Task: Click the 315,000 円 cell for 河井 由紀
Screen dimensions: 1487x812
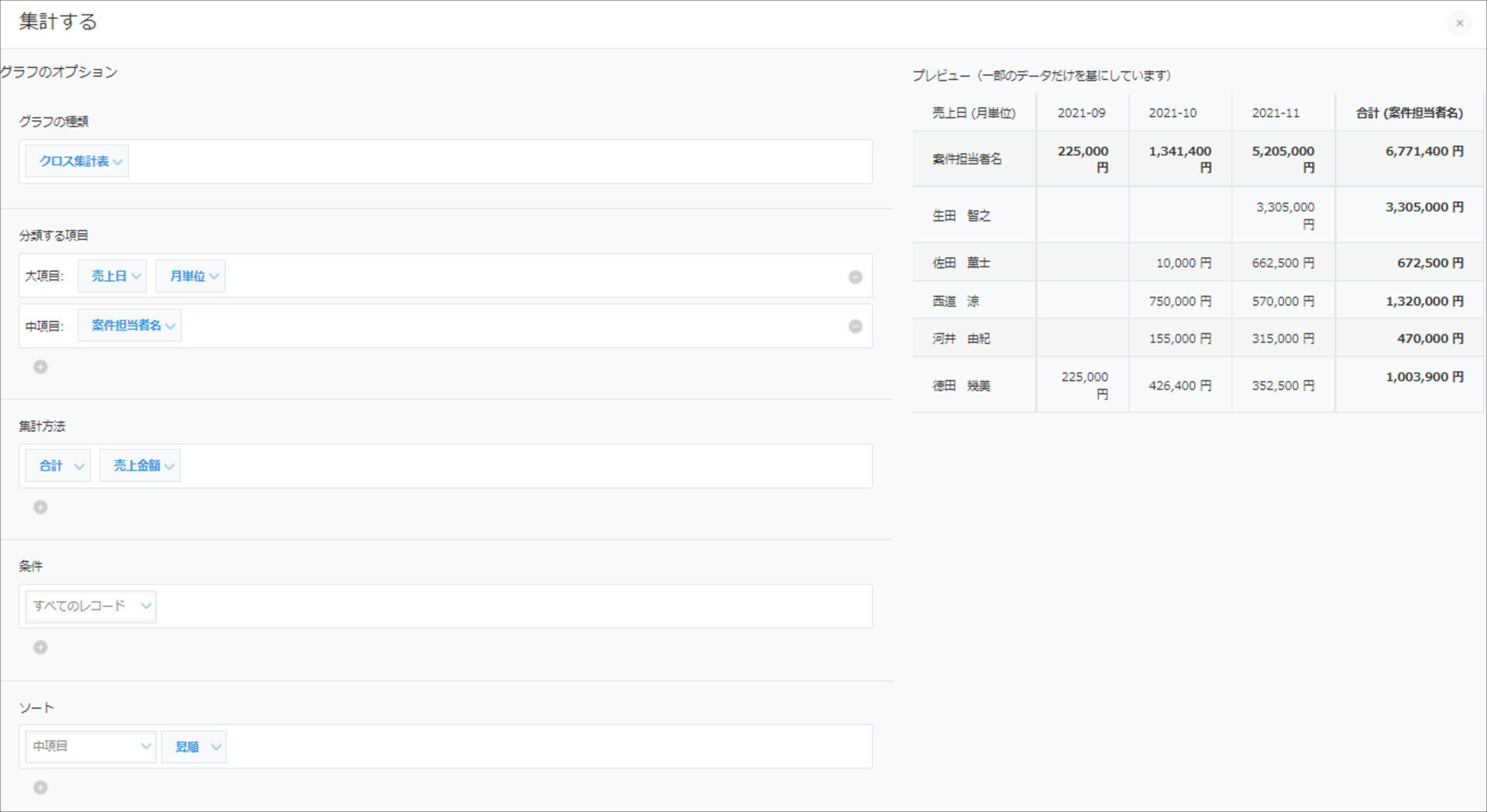Action: pyautogui.click(x=1283, y=338)
